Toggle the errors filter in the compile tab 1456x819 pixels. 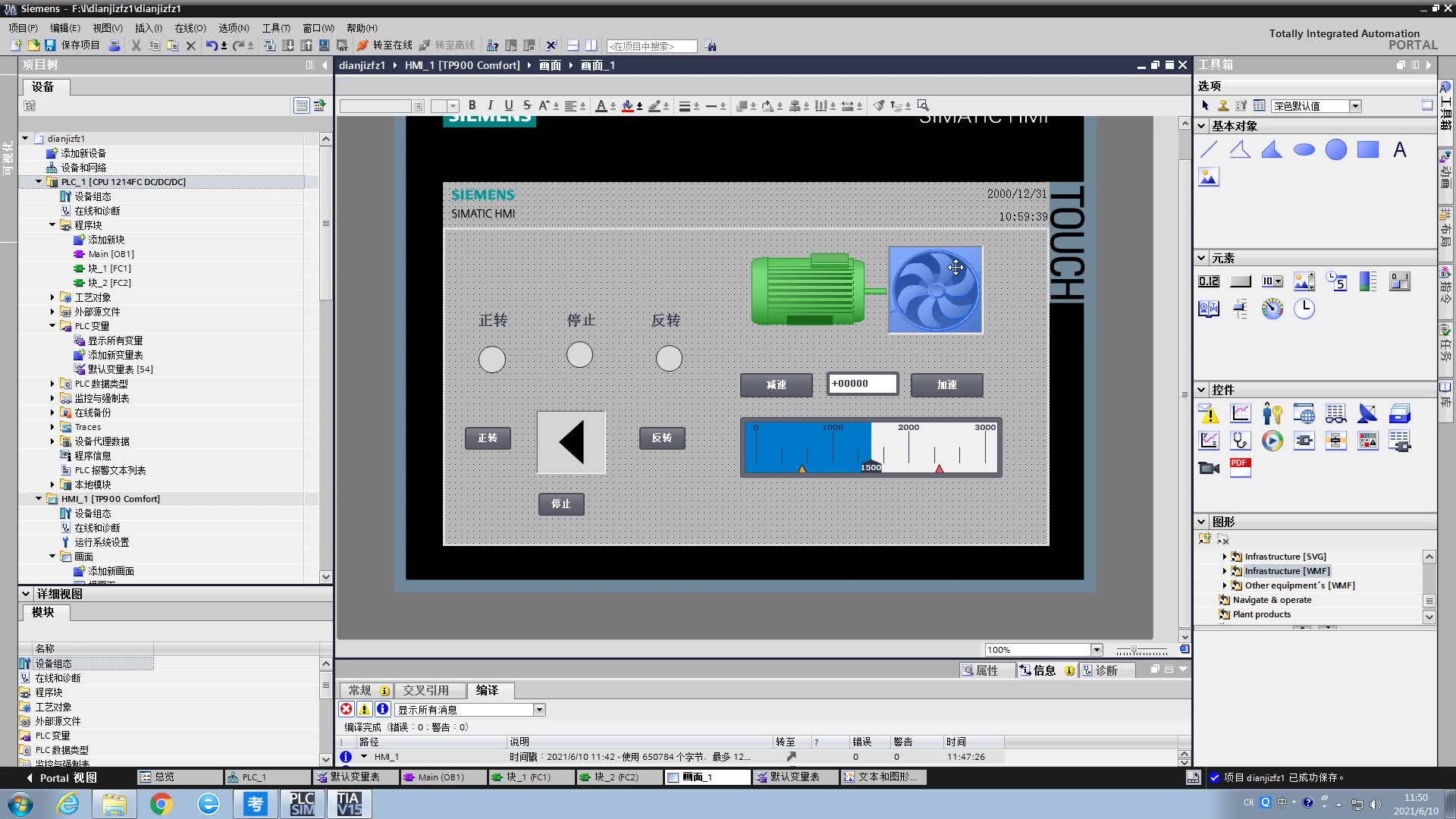(347, 709)
